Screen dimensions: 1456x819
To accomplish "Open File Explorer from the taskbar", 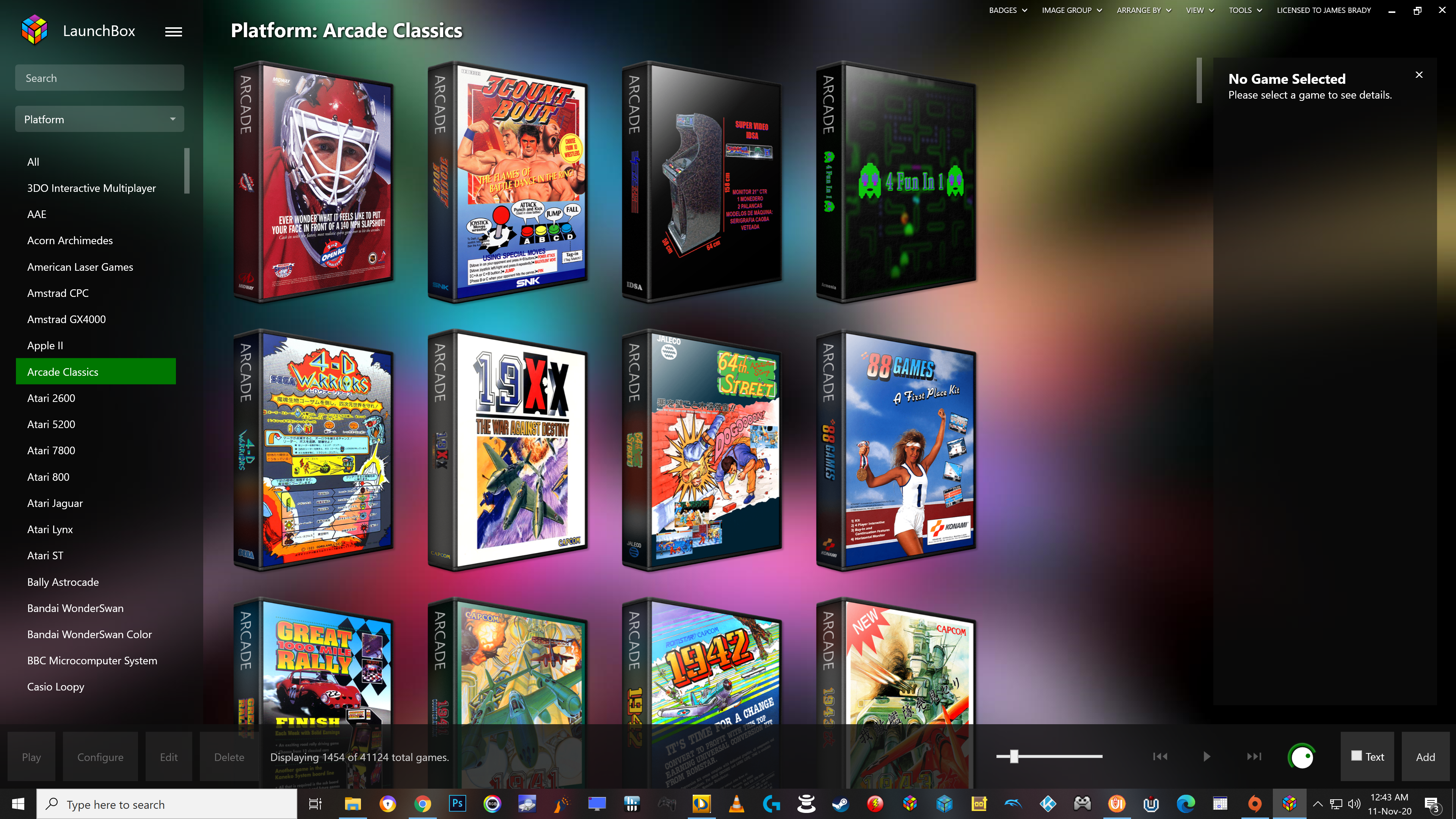I will tap(353, 803).
